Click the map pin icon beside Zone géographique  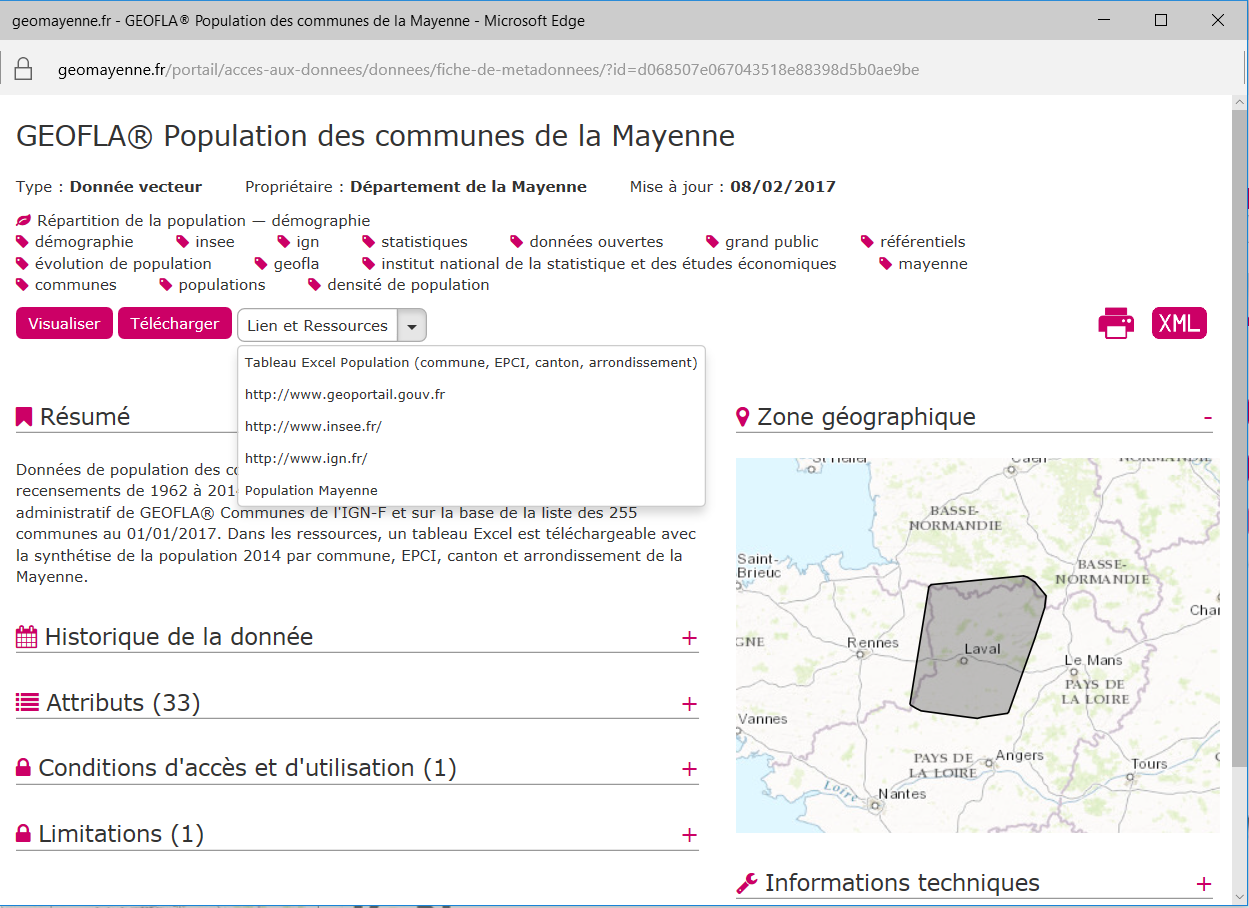click(x=743, y=417)
